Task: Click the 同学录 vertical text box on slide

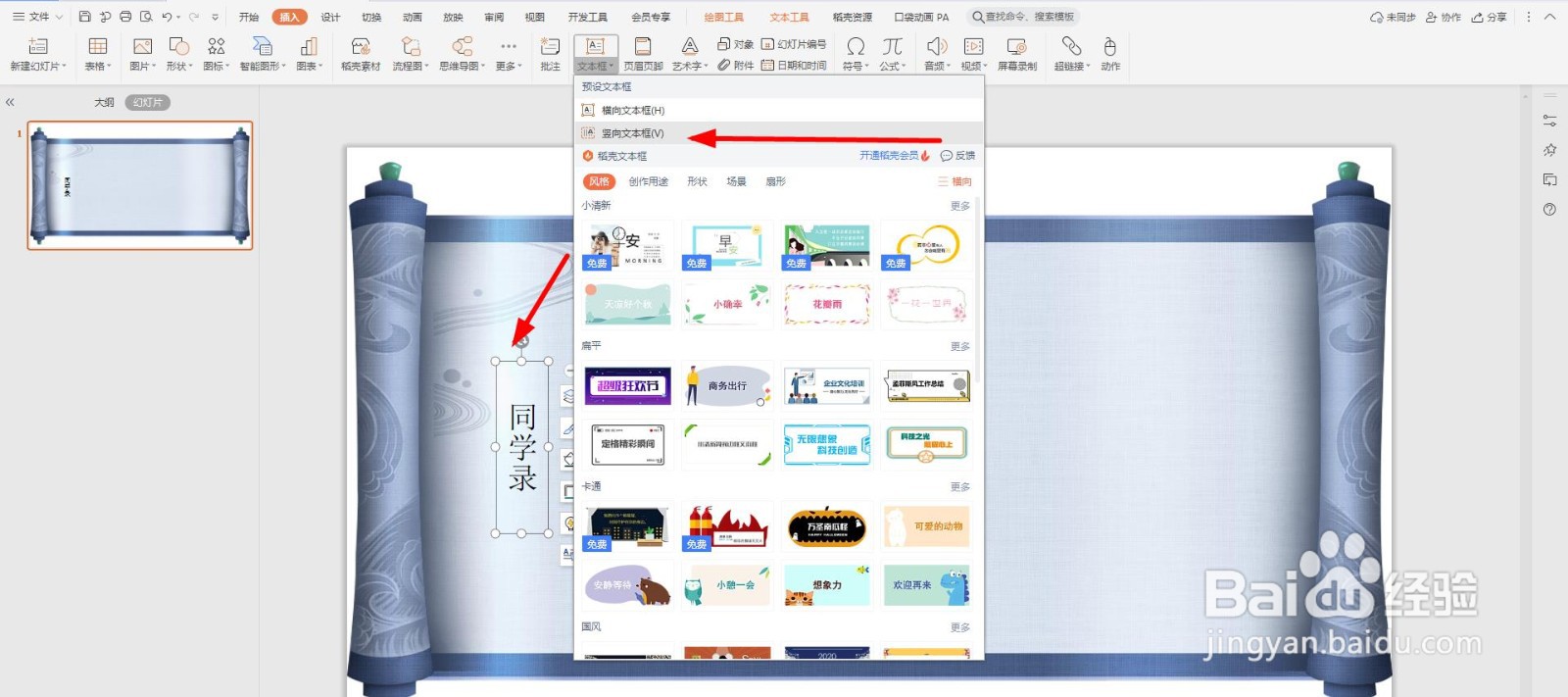Action: coord(522,447)
